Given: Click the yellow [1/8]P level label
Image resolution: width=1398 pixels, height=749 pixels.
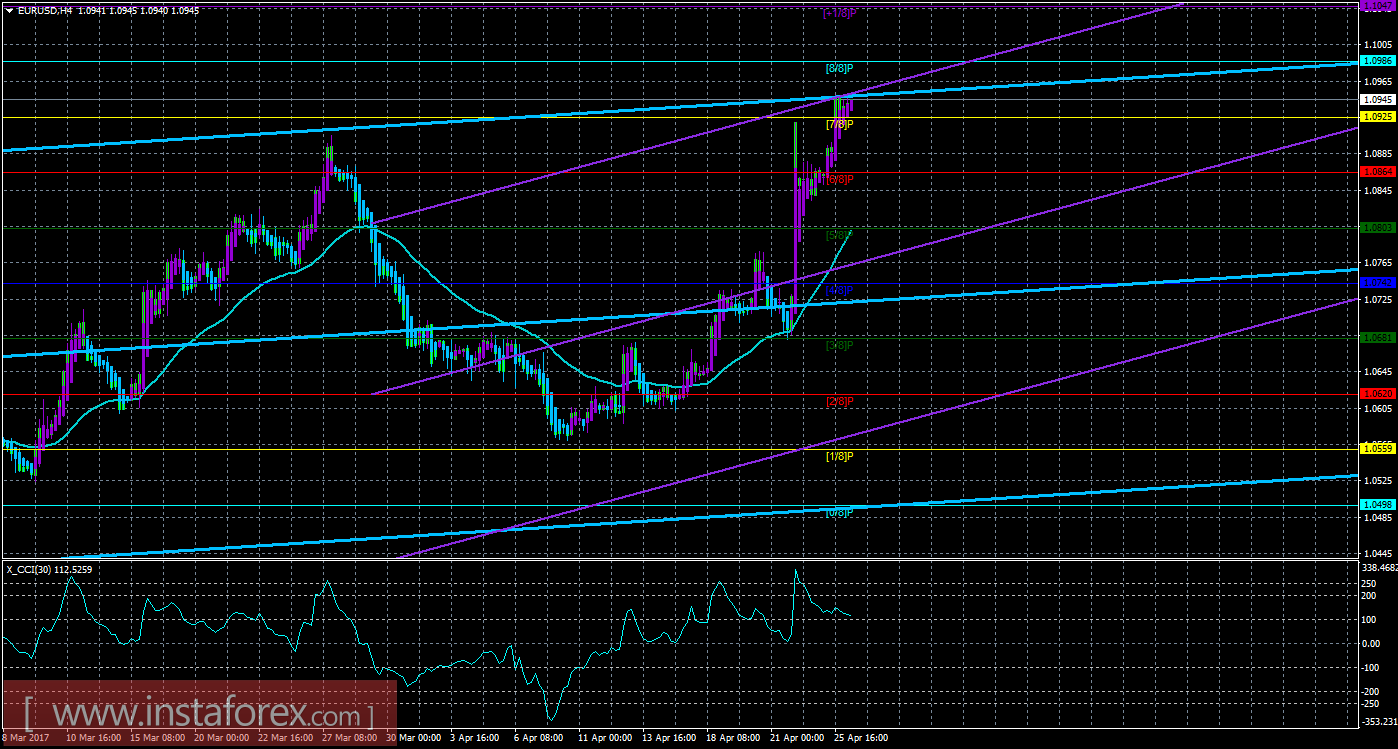Looking at the screenshot, I should tap(839, 456).
